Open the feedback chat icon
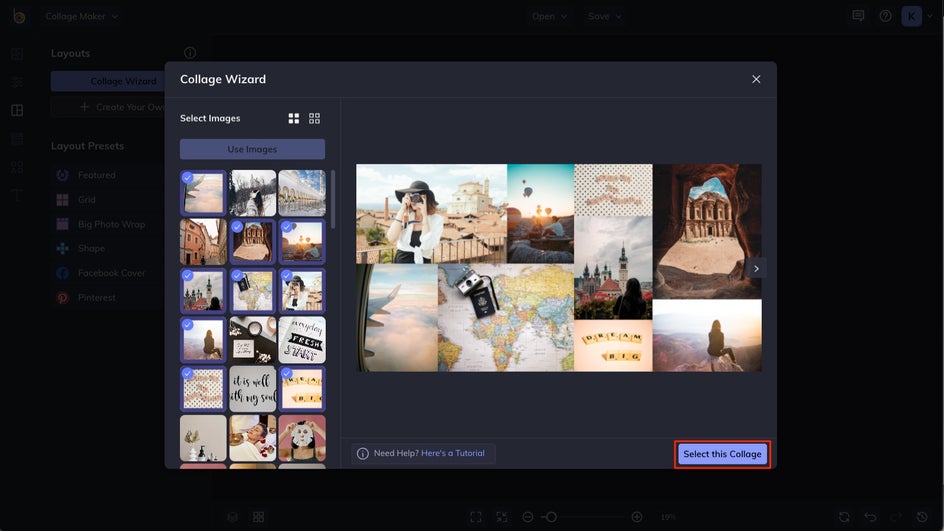The width and height of the screenshot is (944, 531). pyautogui.click(x=859, y=16)
